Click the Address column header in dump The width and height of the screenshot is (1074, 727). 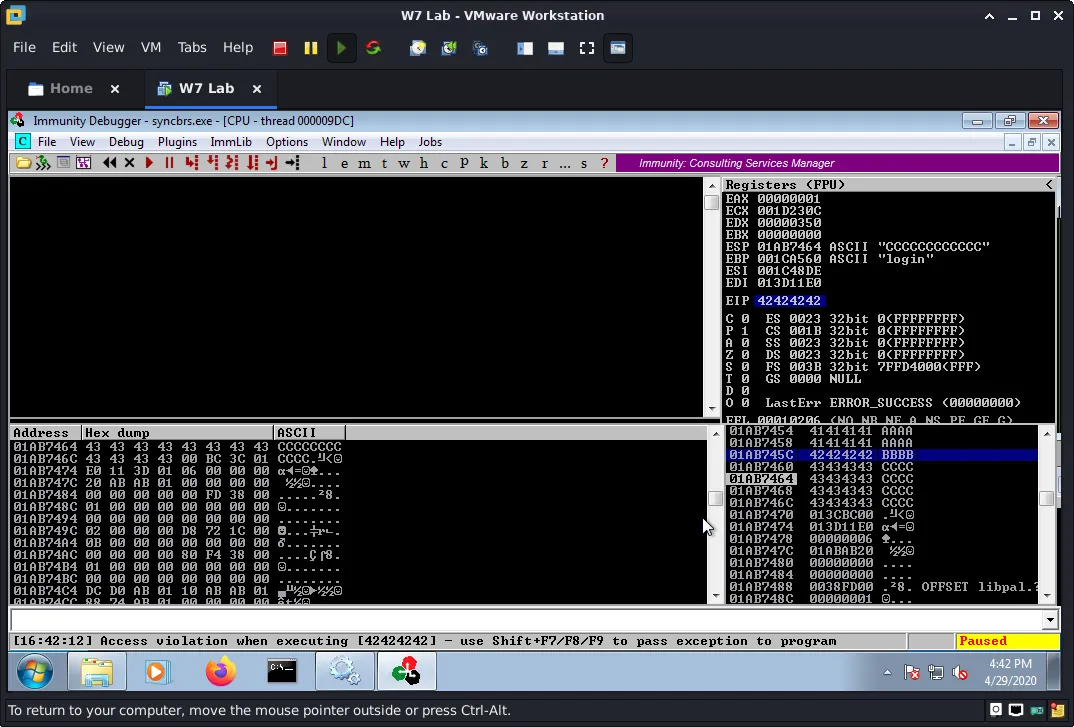[46, 432]
